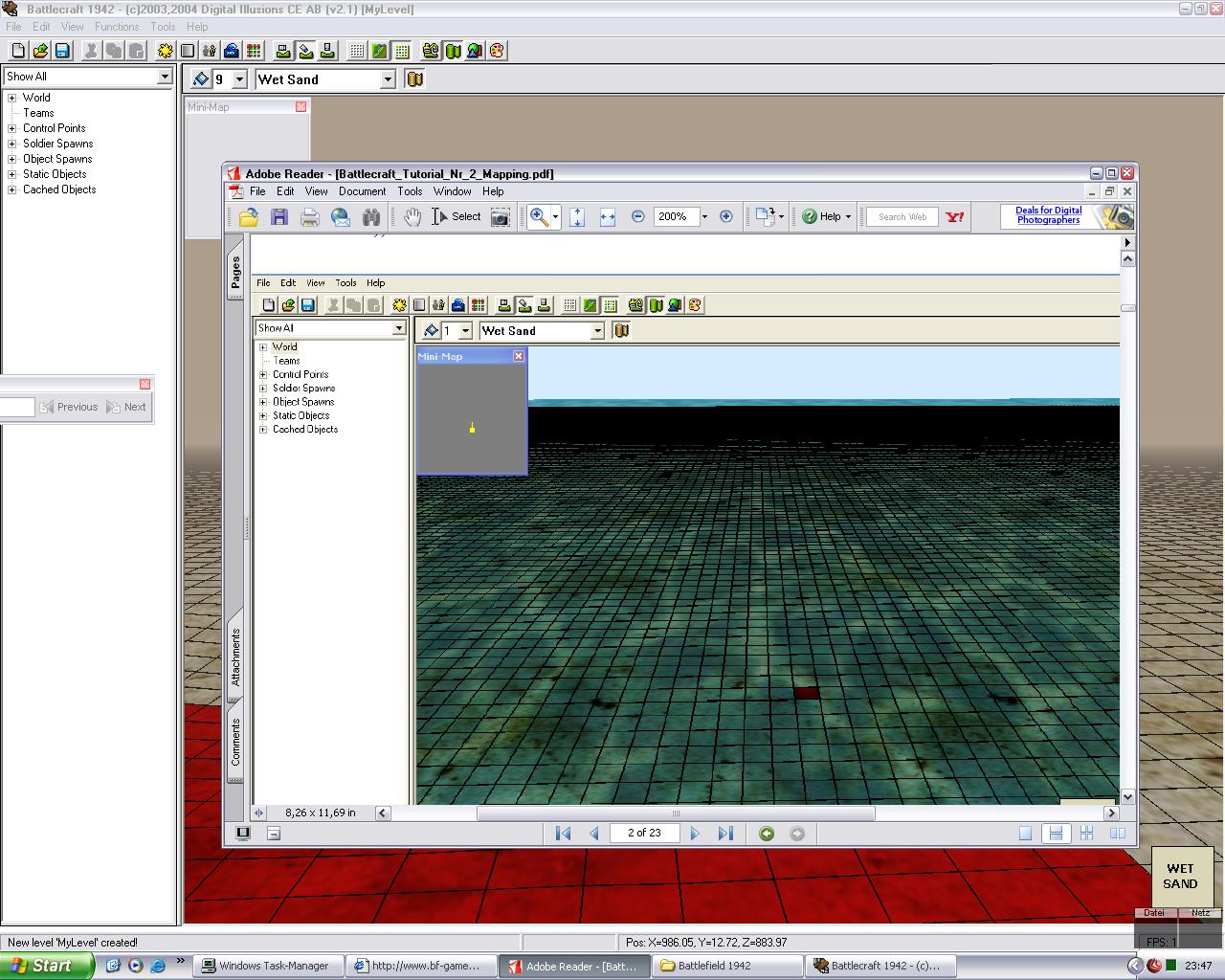The width and height of the screenshot is (1225, 980).
Task: Open Adobe Reader View menu
Action: [x=316, y=191]
